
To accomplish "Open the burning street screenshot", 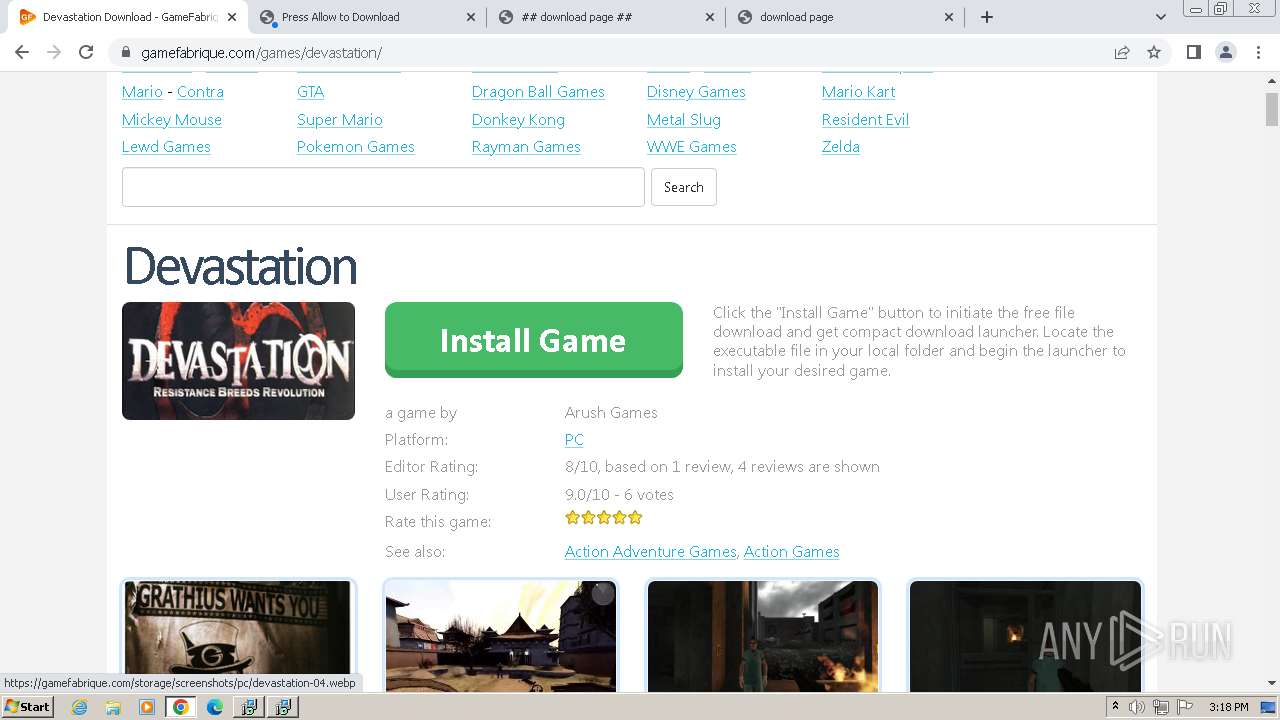I will click(x=763, y=635).
